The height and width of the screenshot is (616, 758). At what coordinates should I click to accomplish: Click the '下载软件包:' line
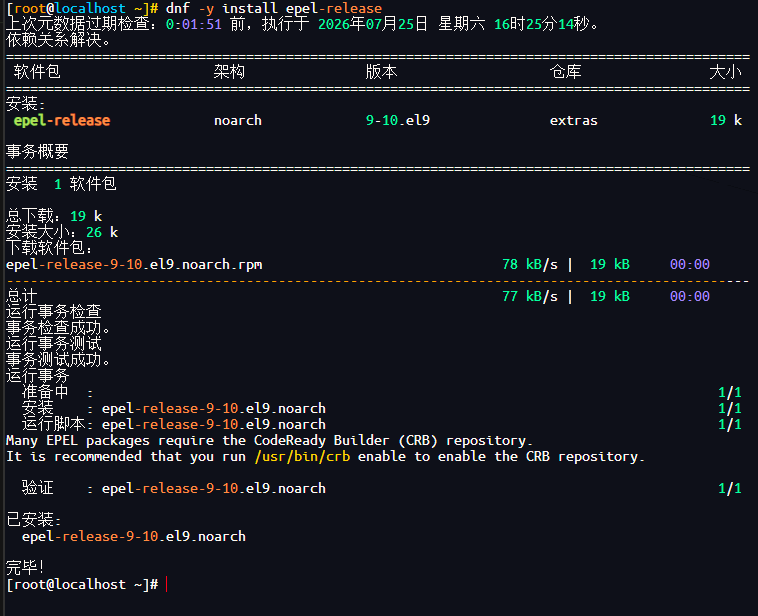pyautogui.click(x=49, y=248)
